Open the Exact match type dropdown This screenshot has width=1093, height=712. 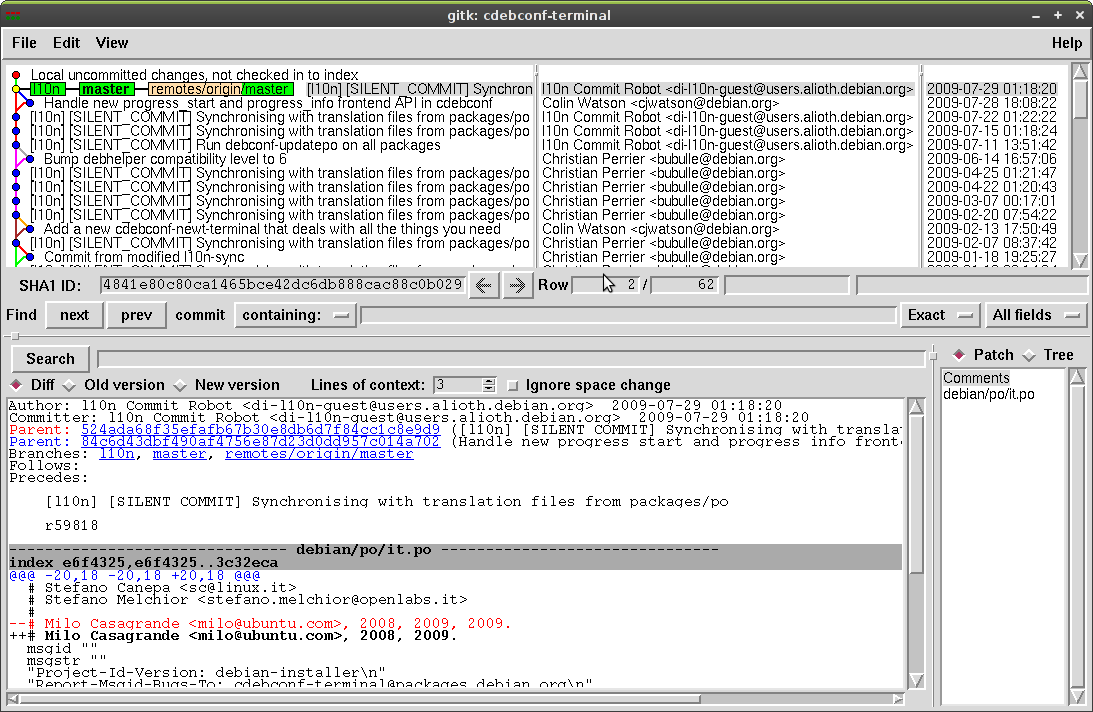(939, 315)
